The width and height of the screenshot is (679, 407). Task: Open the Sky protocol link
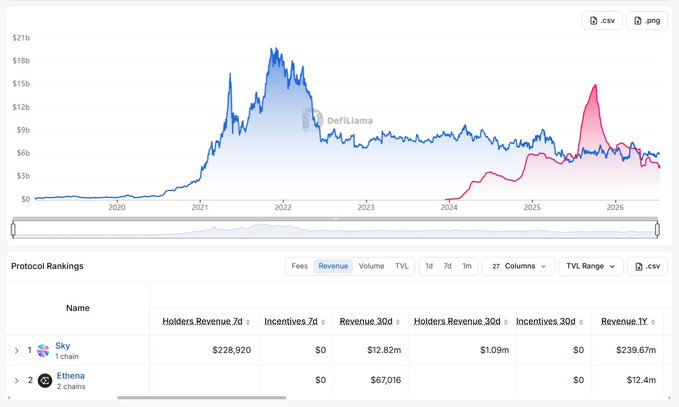click(x=62, y=346)
